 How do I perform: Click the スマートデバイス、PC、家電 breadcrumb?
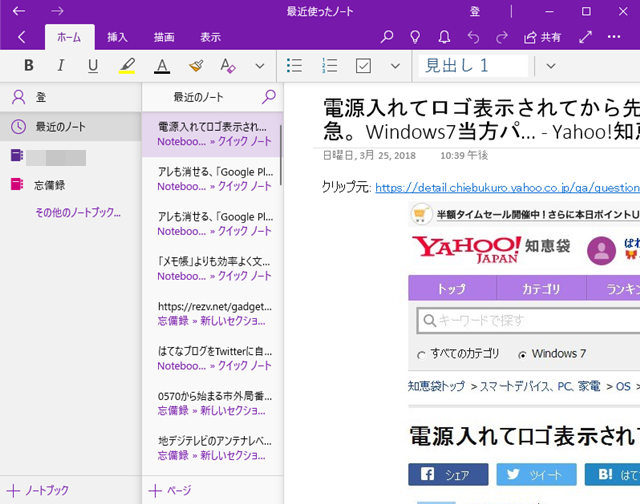tap(540, 386)
